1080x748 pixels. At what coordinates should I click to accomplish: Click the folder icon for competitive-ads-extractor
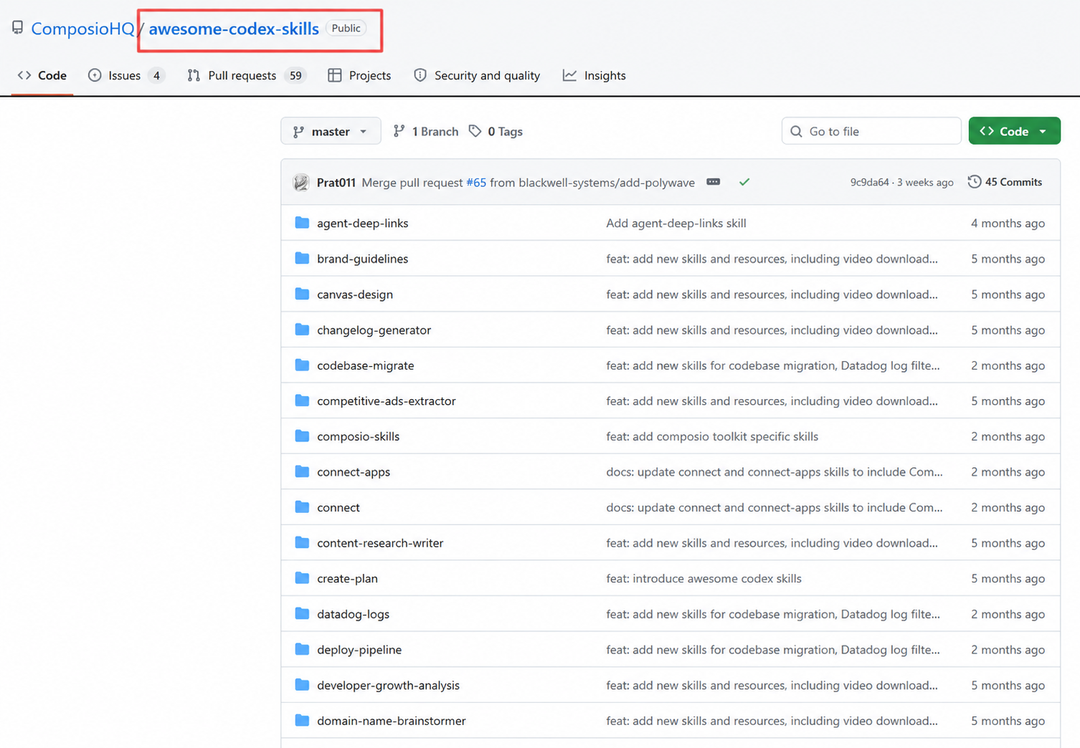(x=302, y=400)
